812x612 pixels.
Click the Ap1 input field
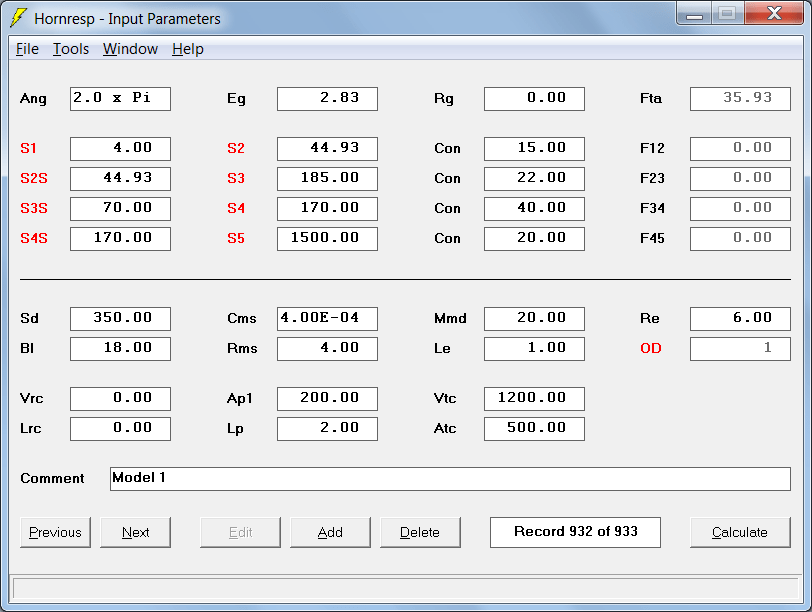tap(327, 399)
